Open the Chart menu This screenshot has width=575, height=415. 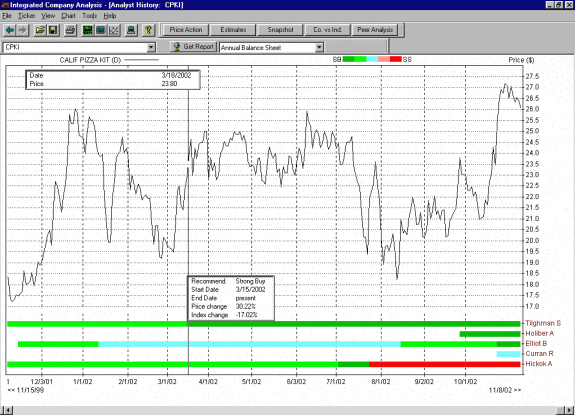69,16
